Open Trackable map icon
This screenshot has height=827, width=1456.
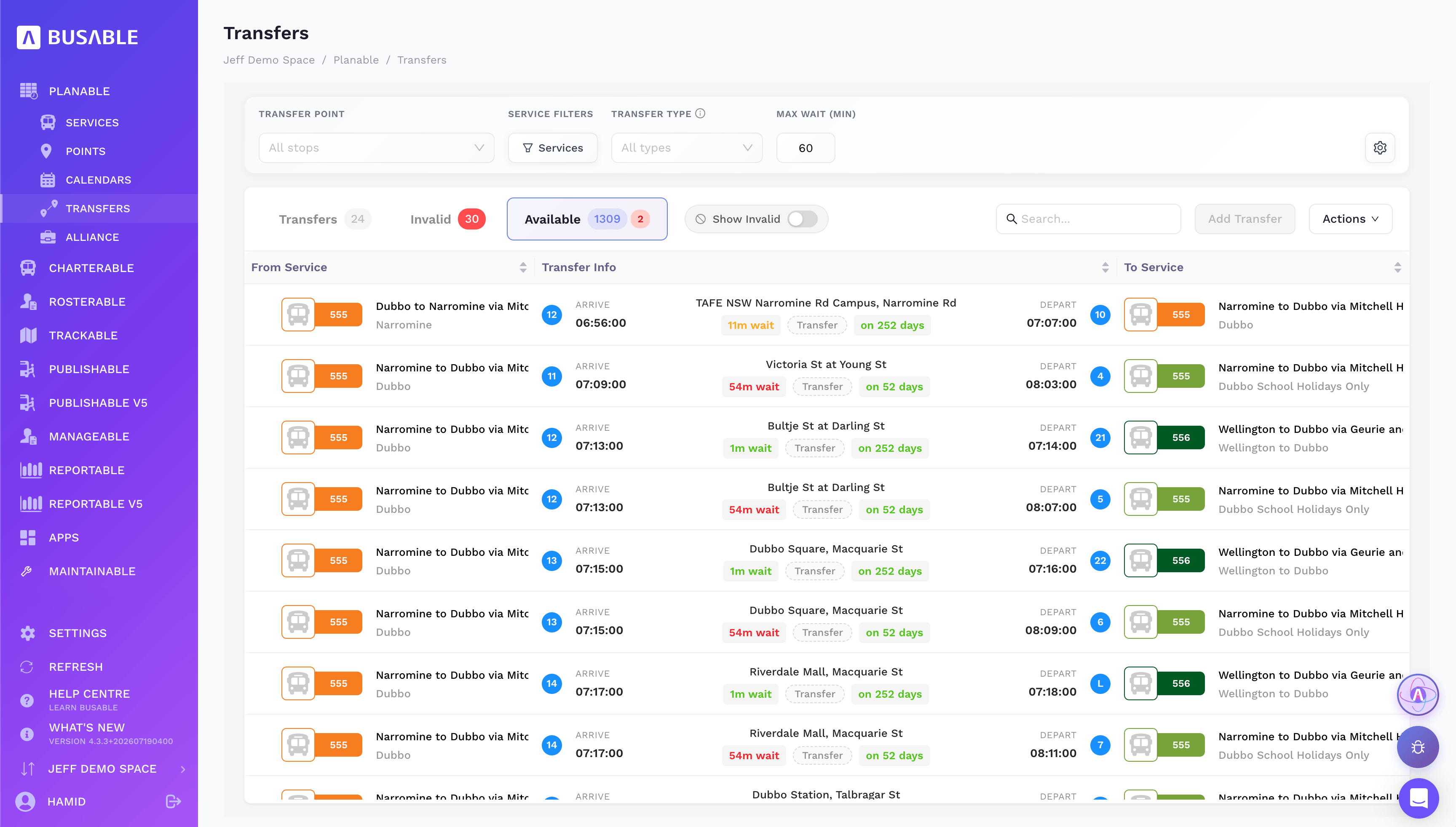tap(28, 336)
